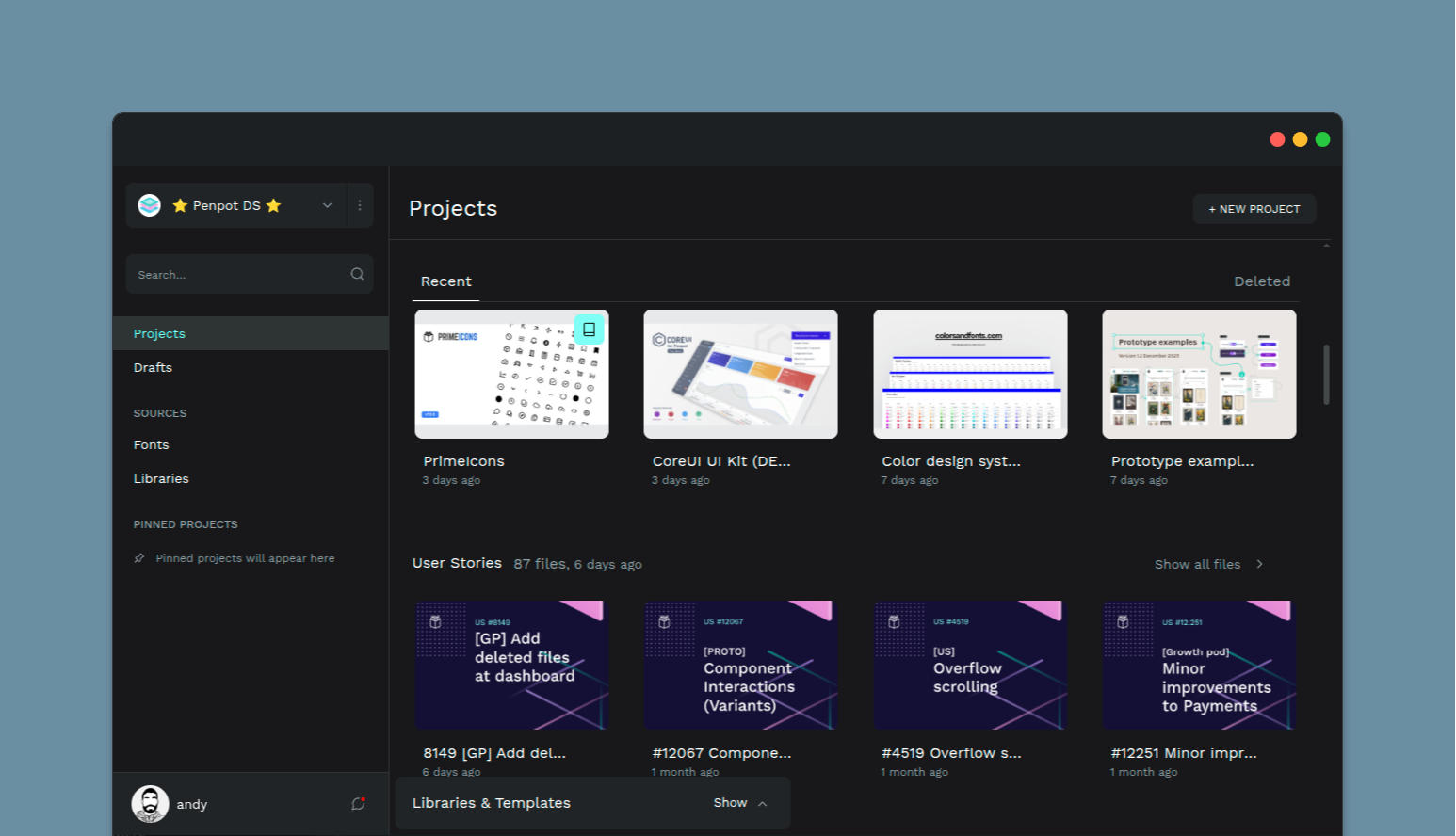Click andy's profile avatar icon

point(150,803)
